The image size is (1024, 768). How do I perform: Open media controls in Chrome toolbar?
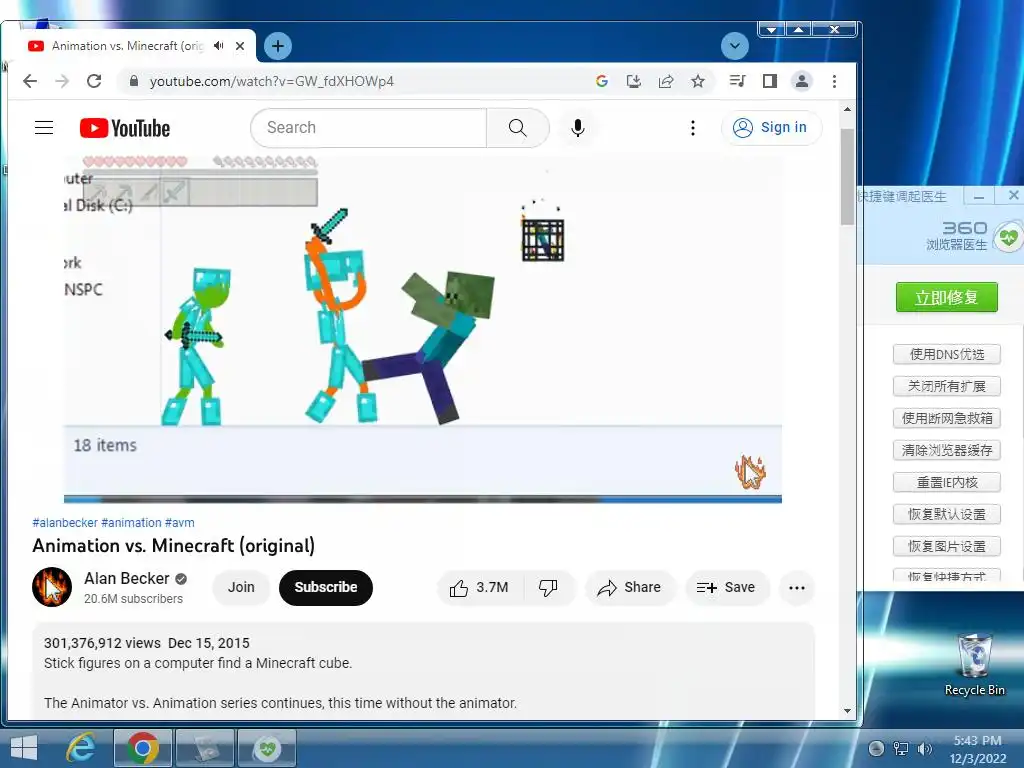point(737,81)
